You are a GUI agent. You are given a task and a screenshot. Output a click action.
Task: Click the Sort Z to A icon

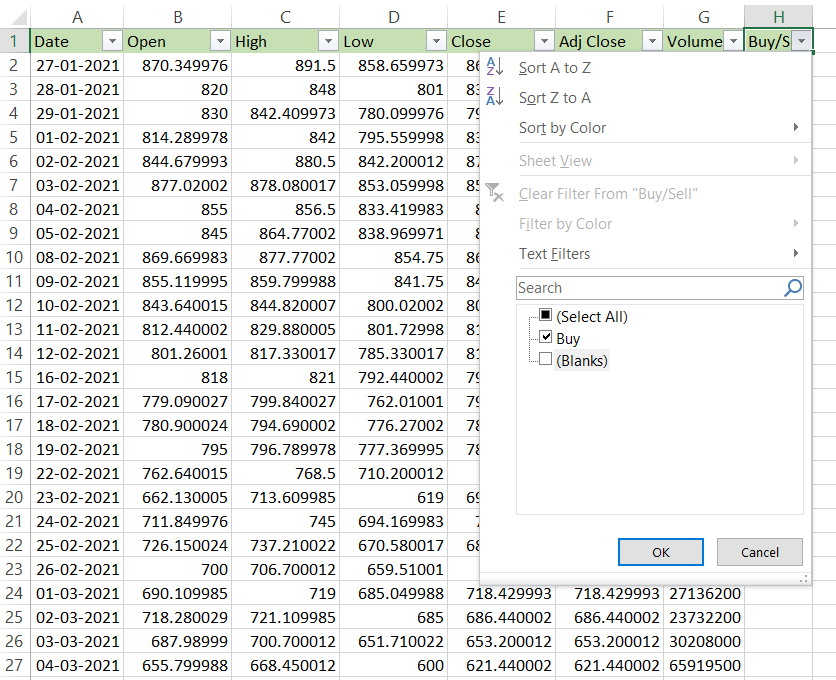[494, 98]
